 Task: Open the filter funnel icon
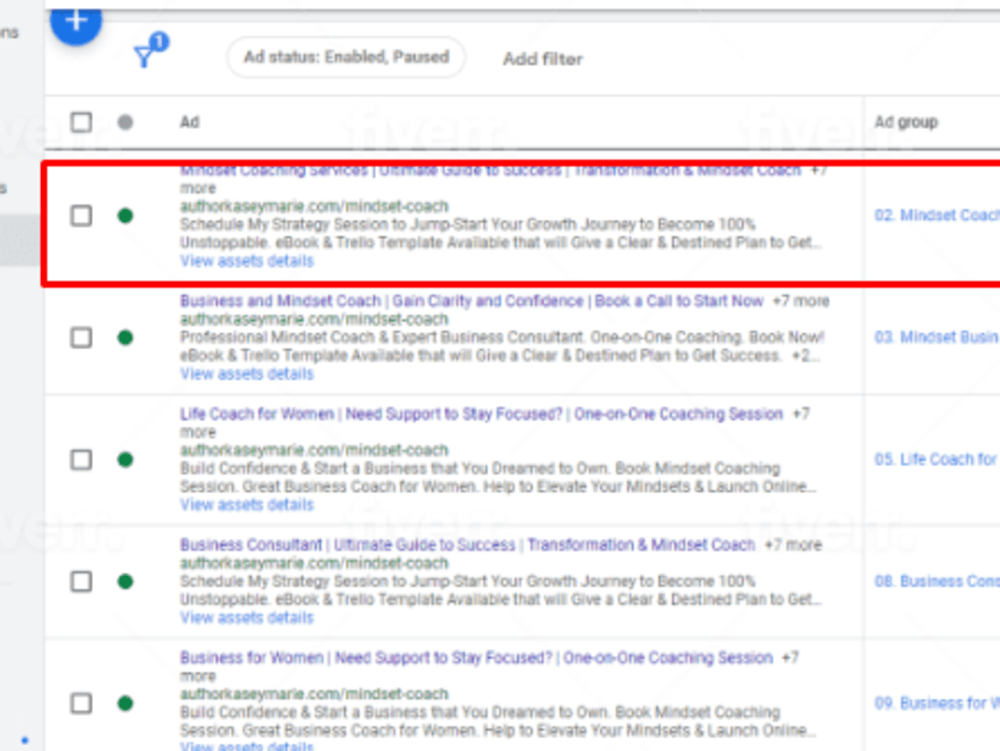144,57
